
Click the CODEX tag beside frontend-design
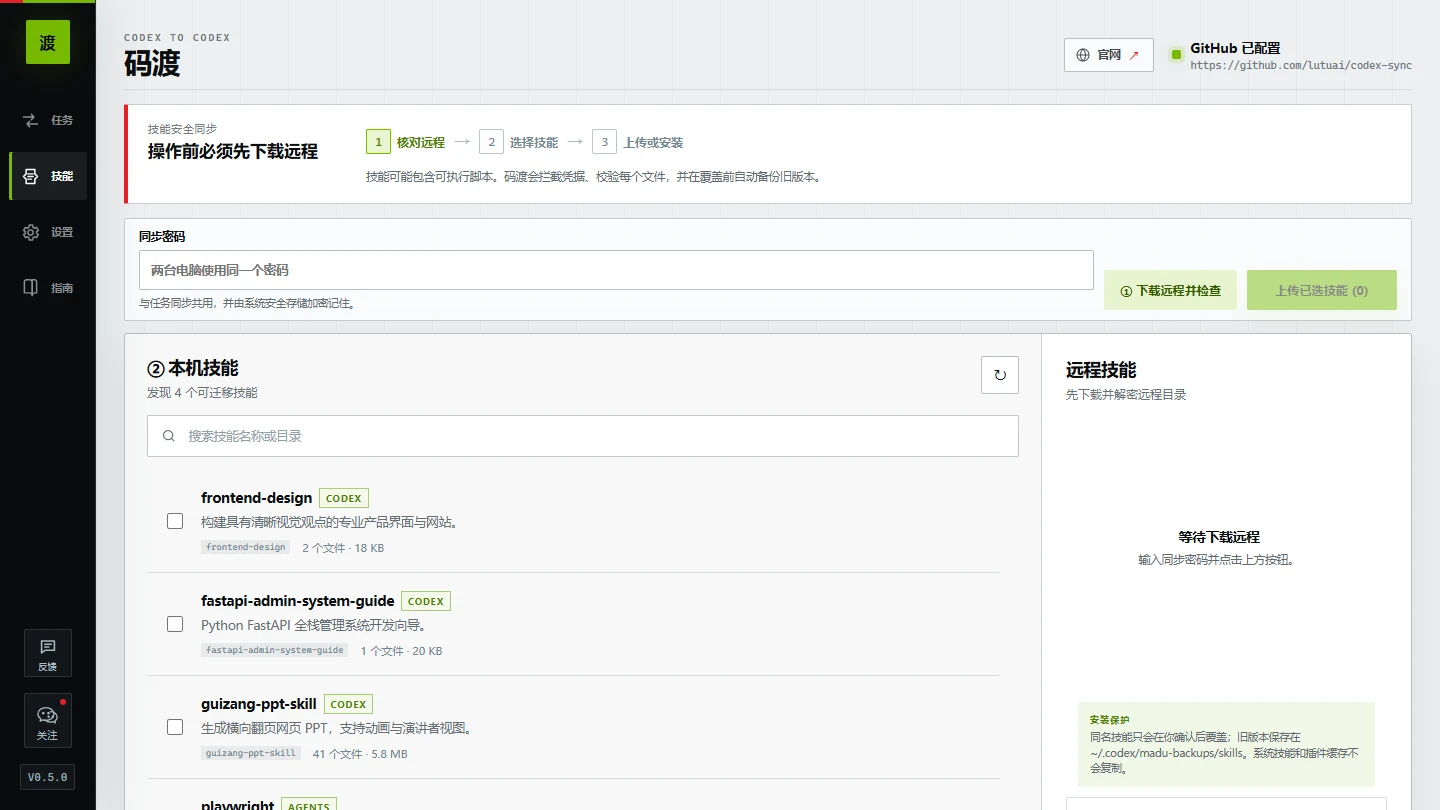pyautogui.click(x=344, y=498)
